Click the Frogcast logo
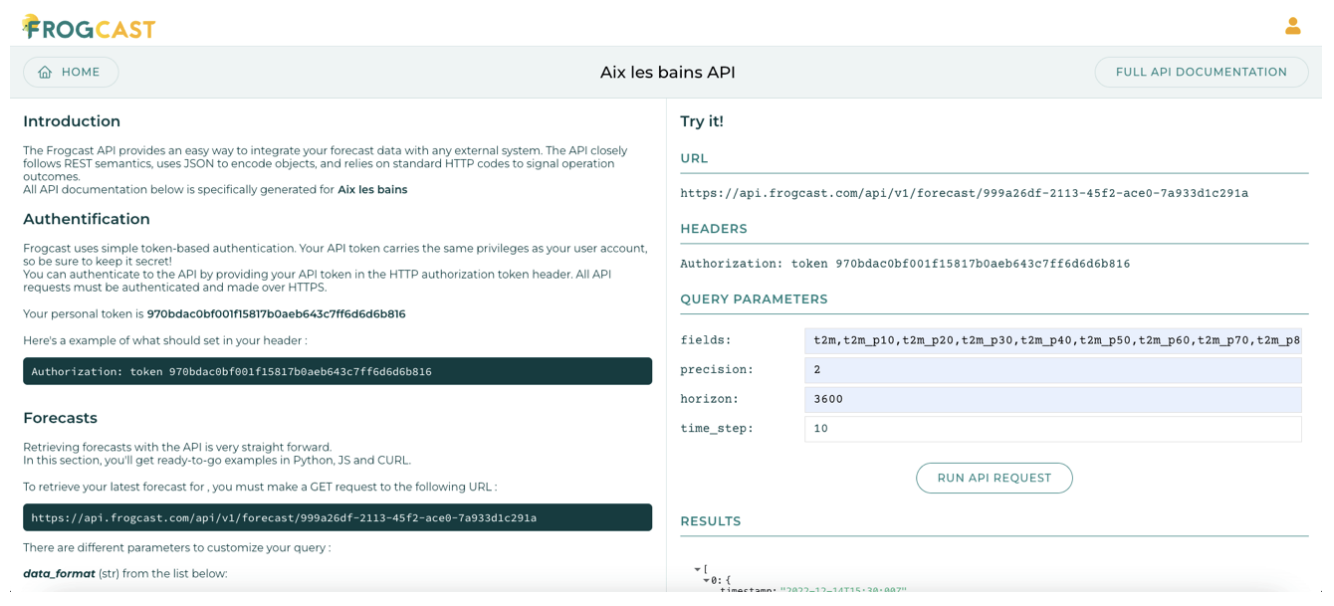The image size is (1334, 606). point(89,26)
